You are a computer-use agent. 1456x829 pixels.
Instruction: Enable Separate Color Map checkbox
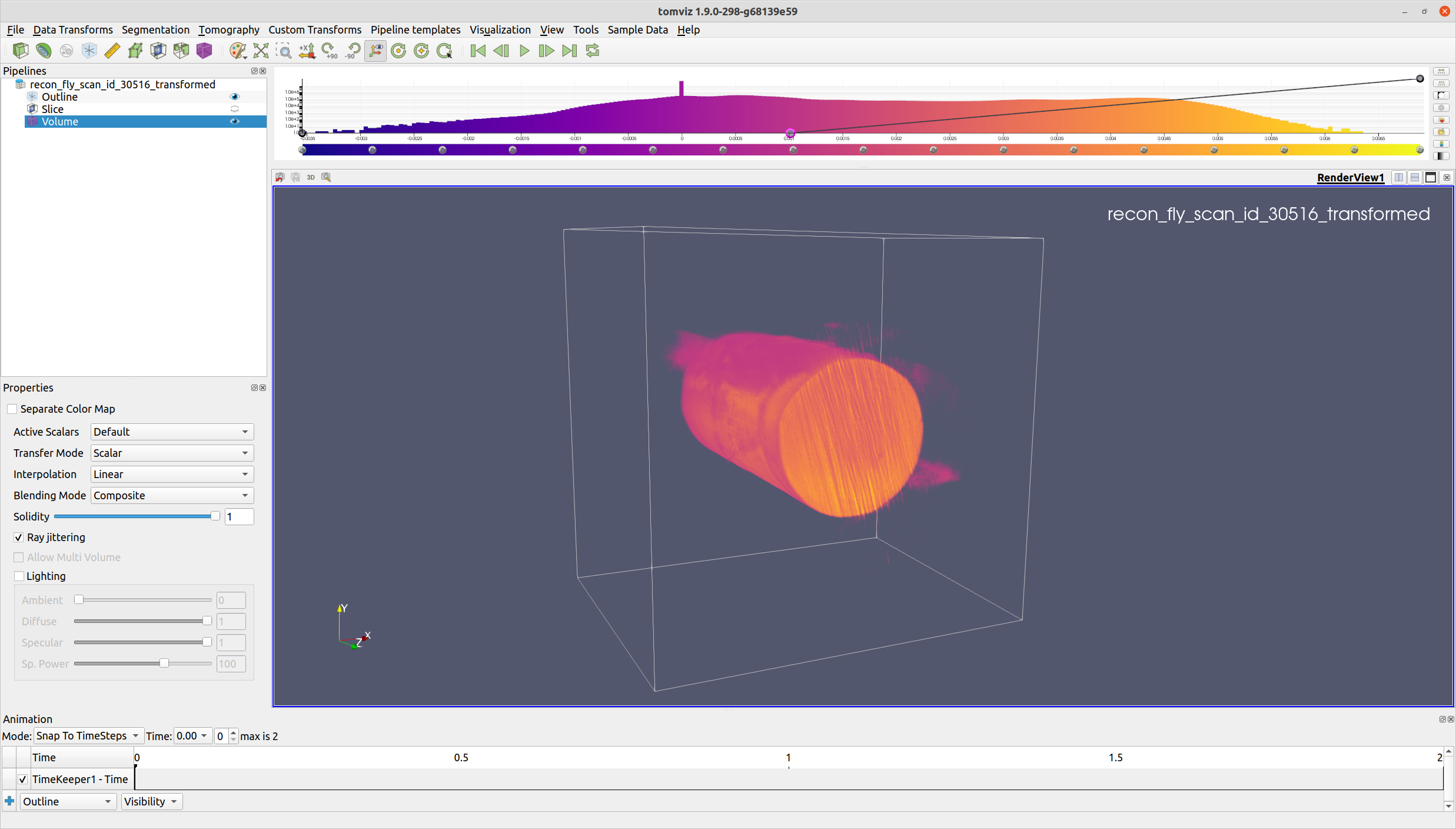[12, 409]
